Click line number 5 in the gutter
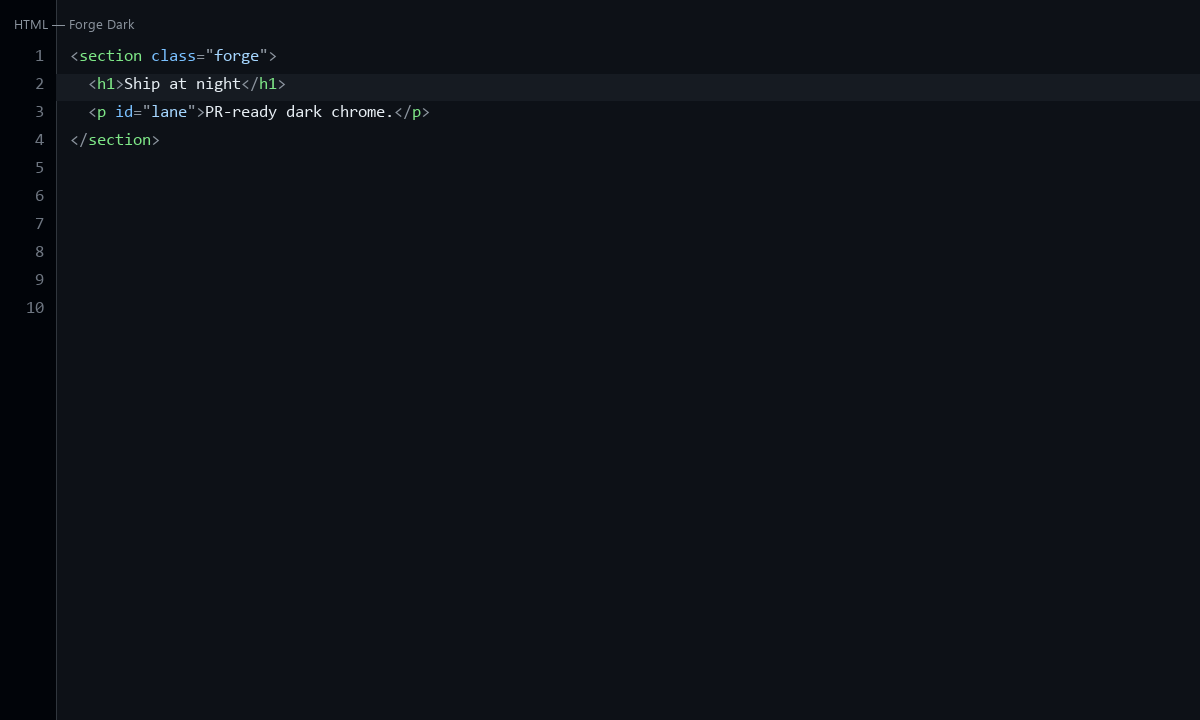This screenshot has width=1200, height=720. 39,168
